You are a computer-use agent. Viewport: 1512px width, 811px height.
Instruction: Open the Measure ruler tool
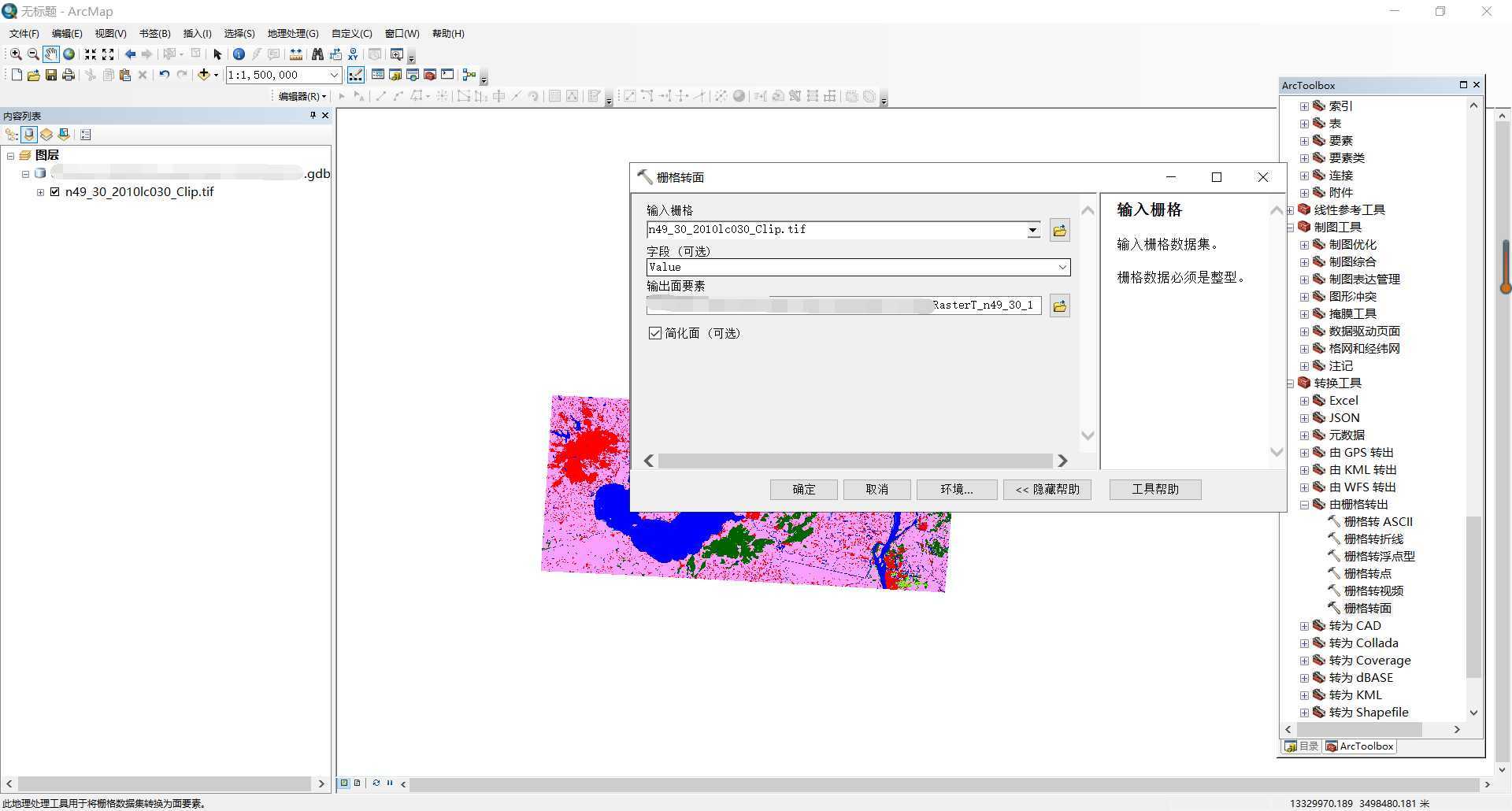(x=296, y=54)
